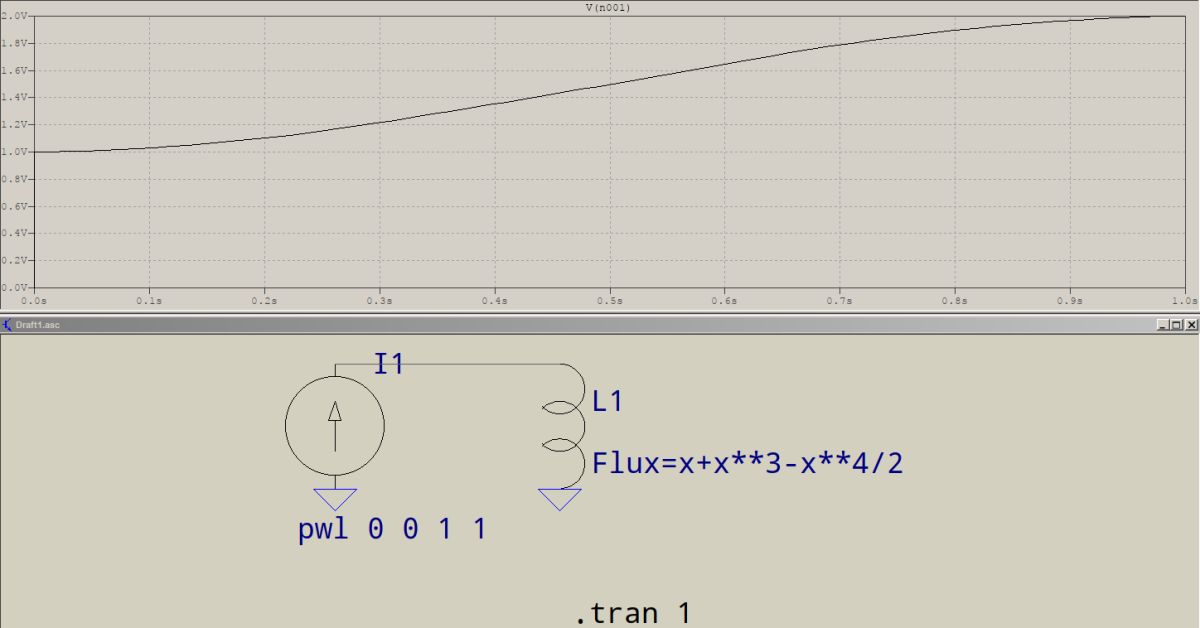
Task: Click the ground symbol under inductor L1
Action: 559,499
